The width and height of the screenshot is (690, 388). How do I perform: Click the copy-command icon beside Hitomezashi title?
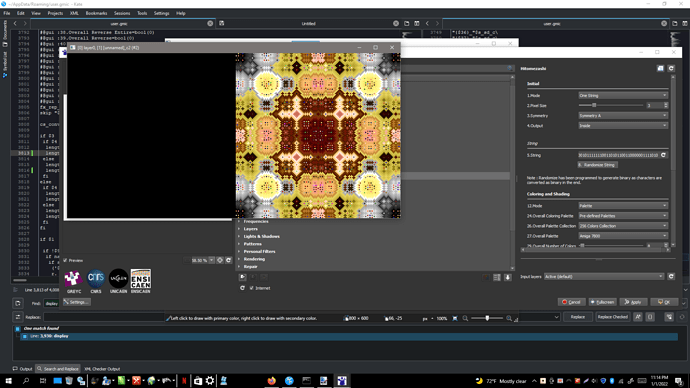(661, 69)
